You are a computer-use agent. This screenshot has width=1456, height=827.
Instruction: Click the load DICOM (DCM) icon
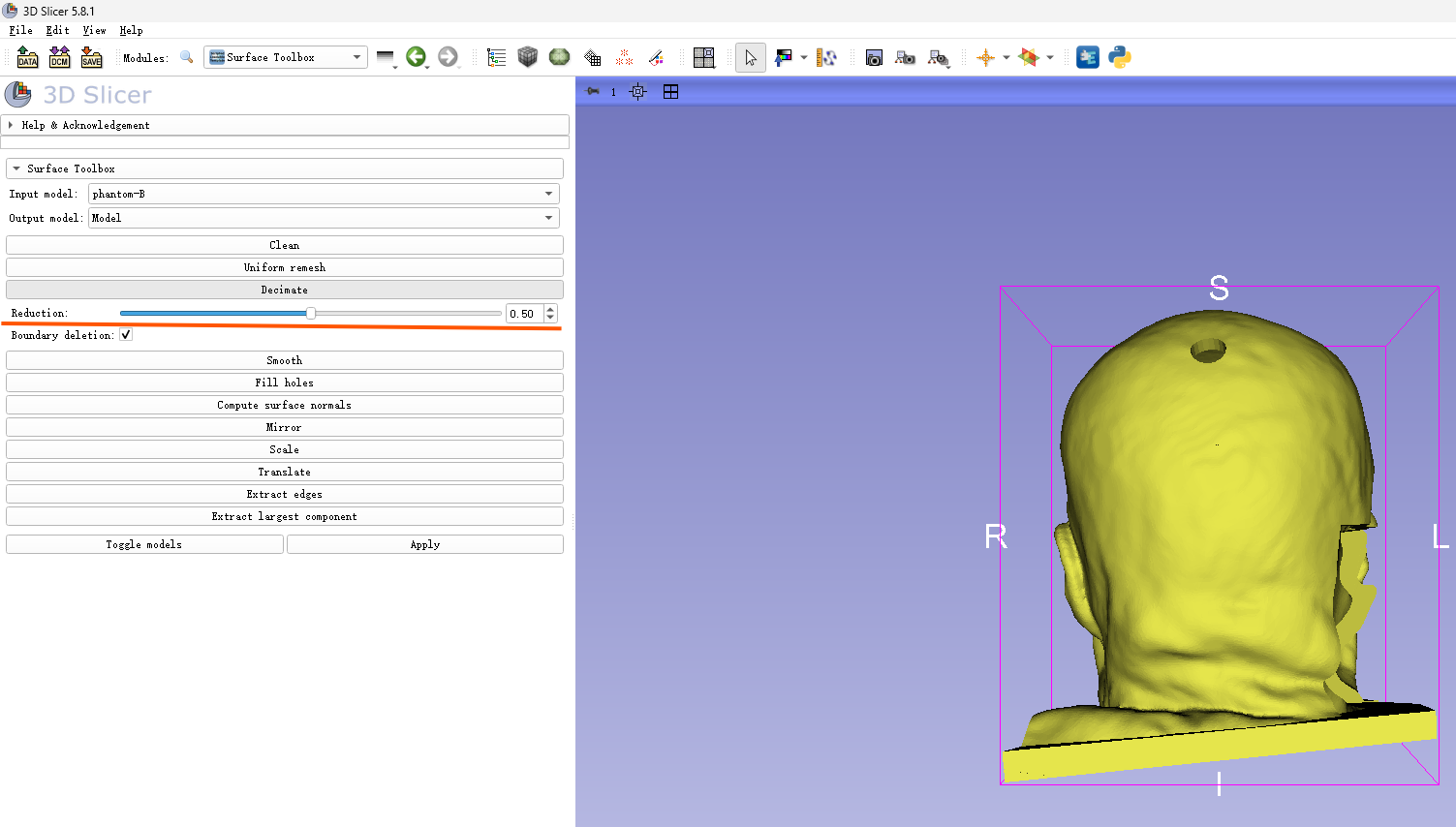click(x=59, y=57)
